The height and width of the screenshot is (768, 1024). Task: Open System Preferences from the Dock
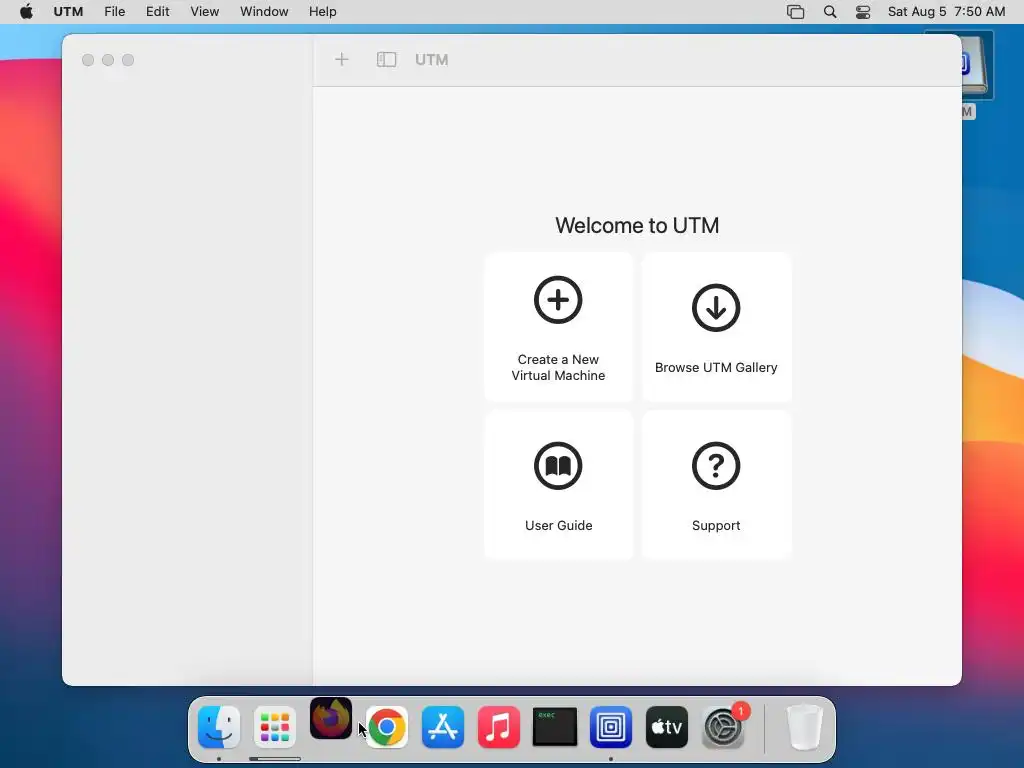tap(723, 727)
